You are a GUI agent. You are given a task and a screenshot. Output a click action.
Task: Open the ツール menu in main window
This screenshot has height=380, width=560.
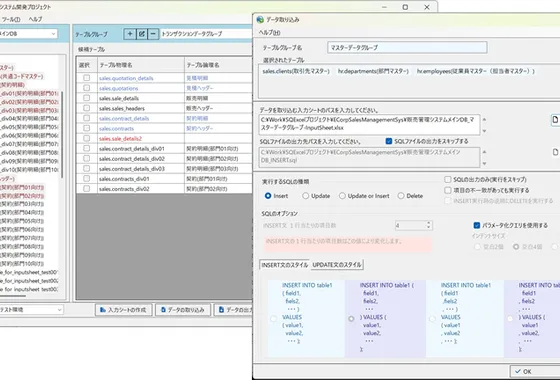point(11,19)
